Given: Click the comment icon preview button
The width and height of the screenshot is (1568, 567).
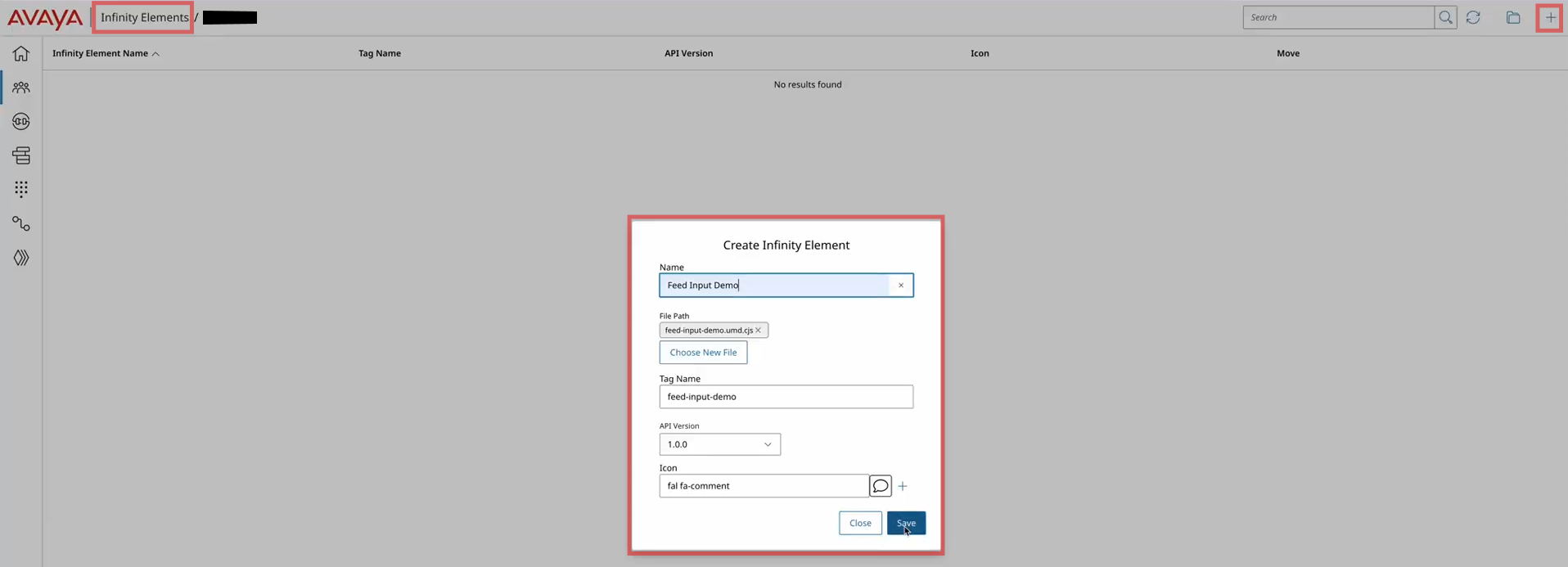Looking at the screenshot, I should click(x=881, y=486).
